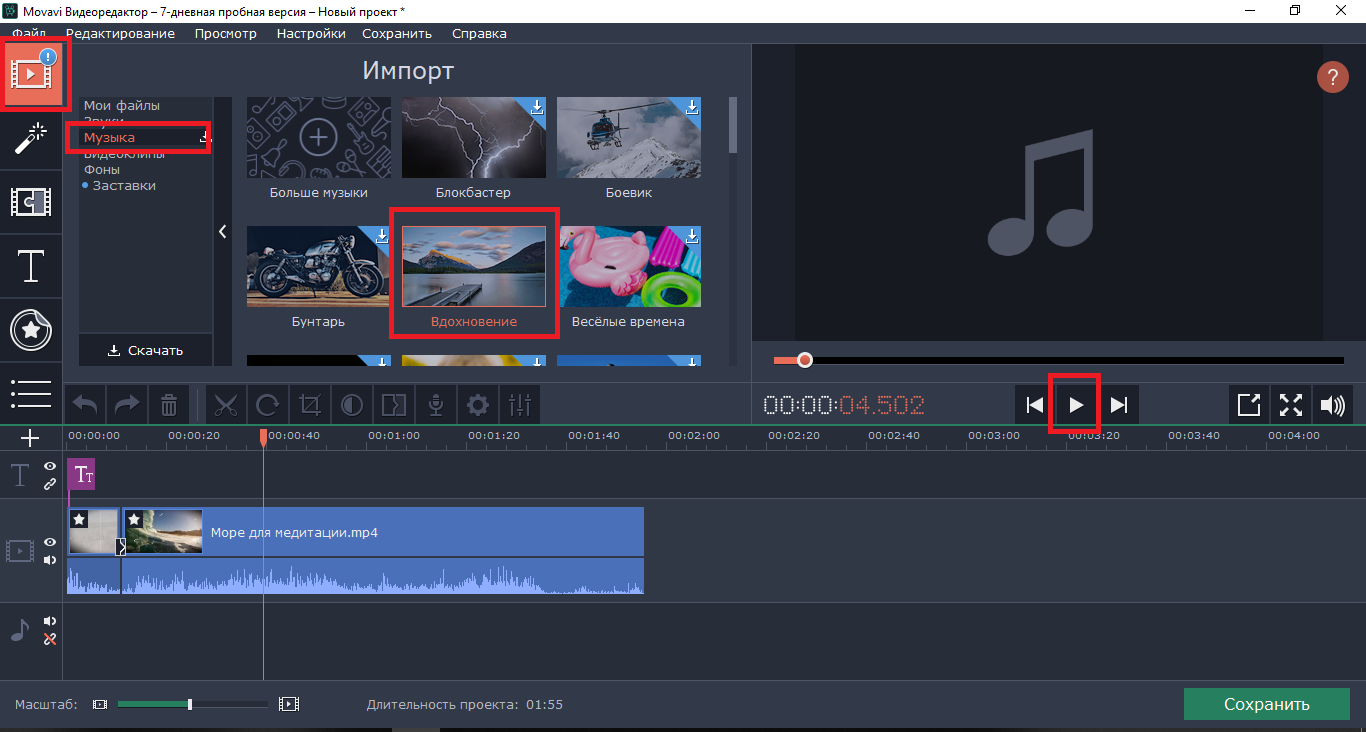The height and width of the screenshot is (732, 1366).
Task: Open the Transitions panel in sidebar
Action: pos(31,202)
